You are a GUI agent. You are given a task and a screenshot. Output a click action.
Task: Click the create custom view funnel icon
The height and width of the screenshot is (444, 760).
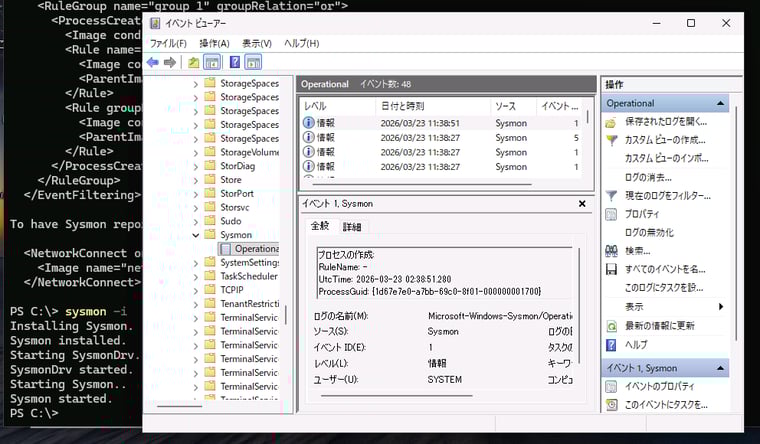coord(612,141)
